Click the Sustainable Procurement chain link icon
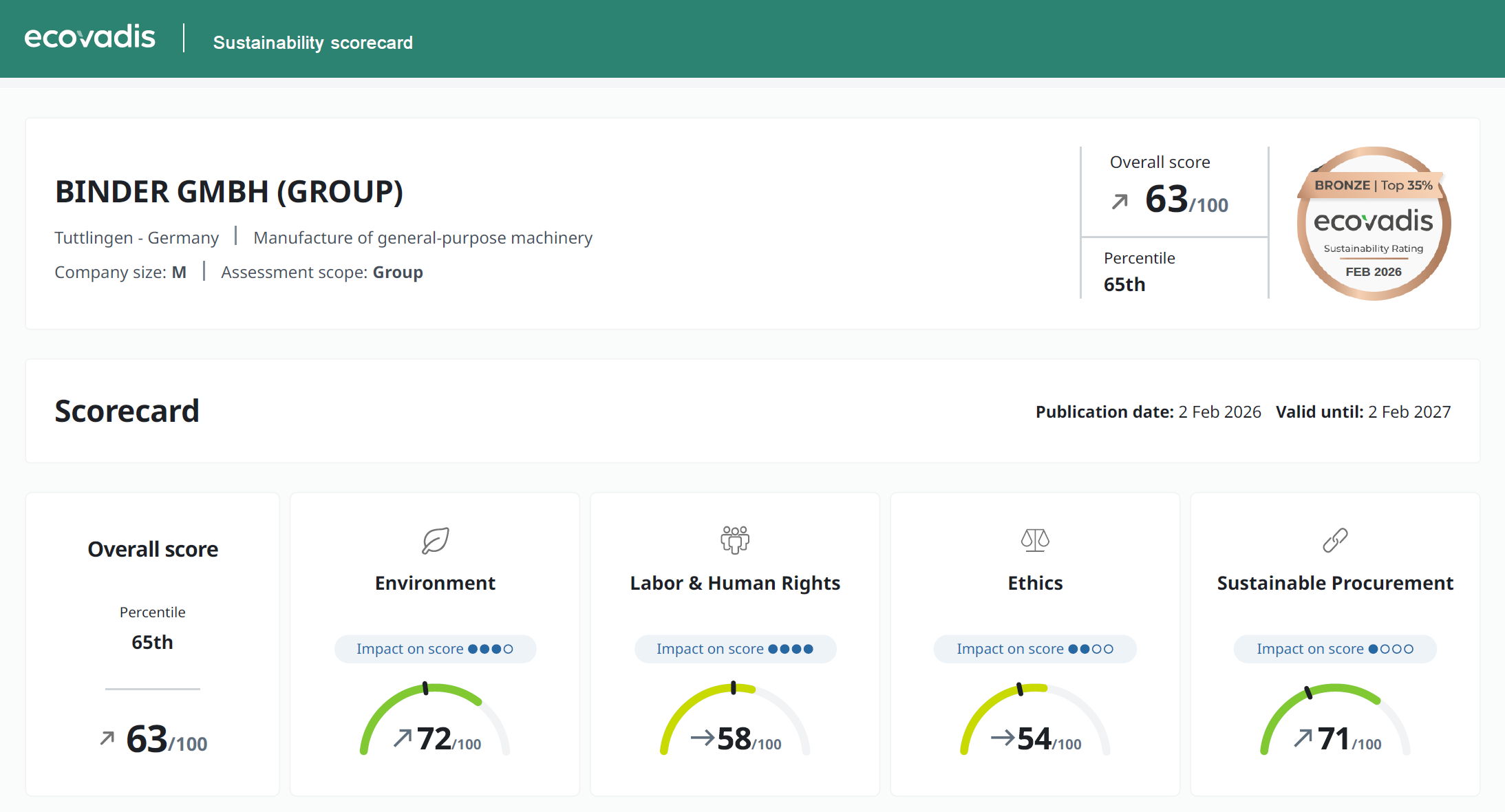This screenshot has width=1505, height=812. [1335, 540]
